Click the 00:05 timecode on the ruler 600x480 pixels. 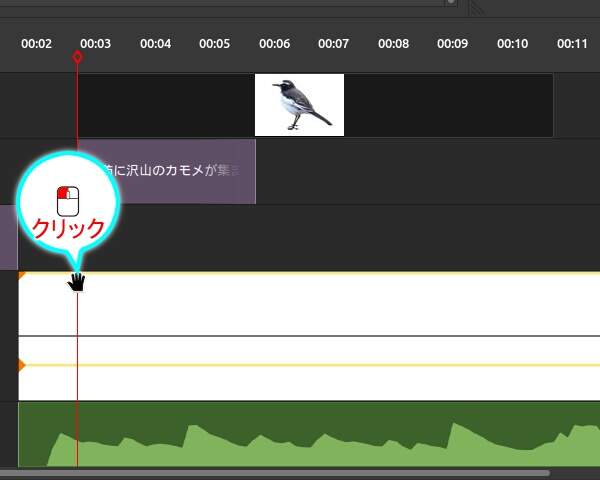(215, 44)
